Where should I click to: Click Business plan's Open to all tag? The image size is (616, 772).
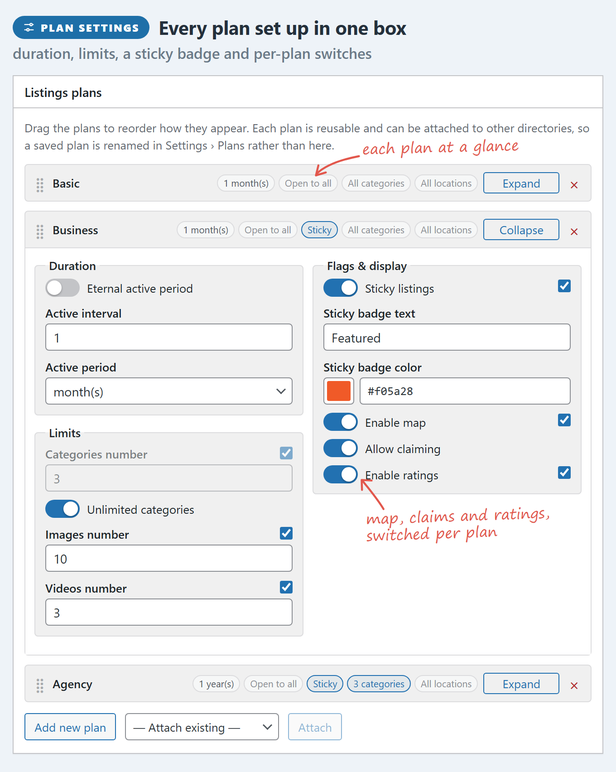[x=268, y=230]
